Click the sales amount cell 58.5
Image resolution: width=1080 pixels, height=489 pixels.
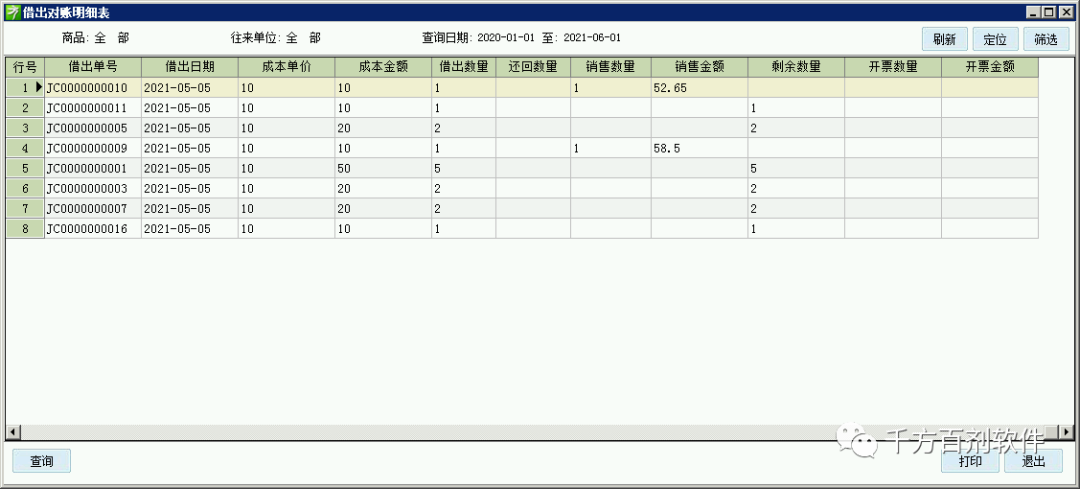[x=699, y=148]
